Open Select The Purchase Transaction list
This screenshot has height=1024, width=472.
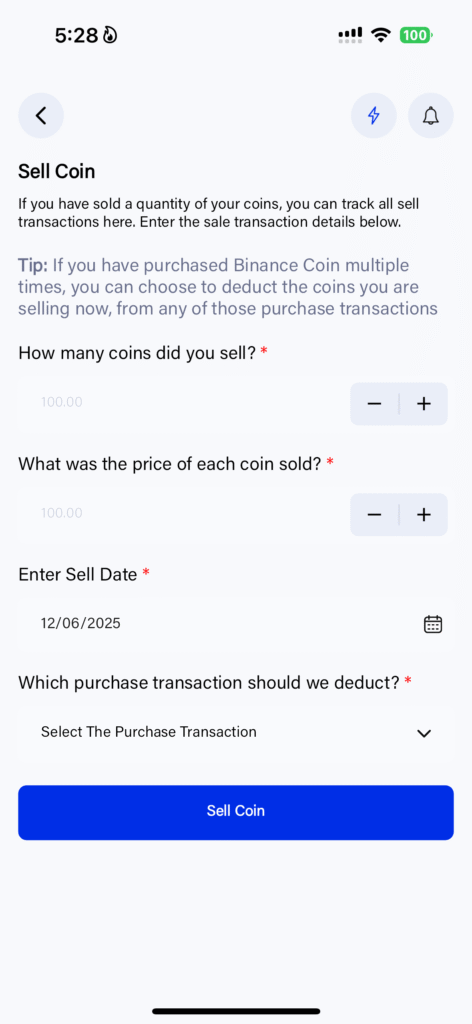coord(236,733)
